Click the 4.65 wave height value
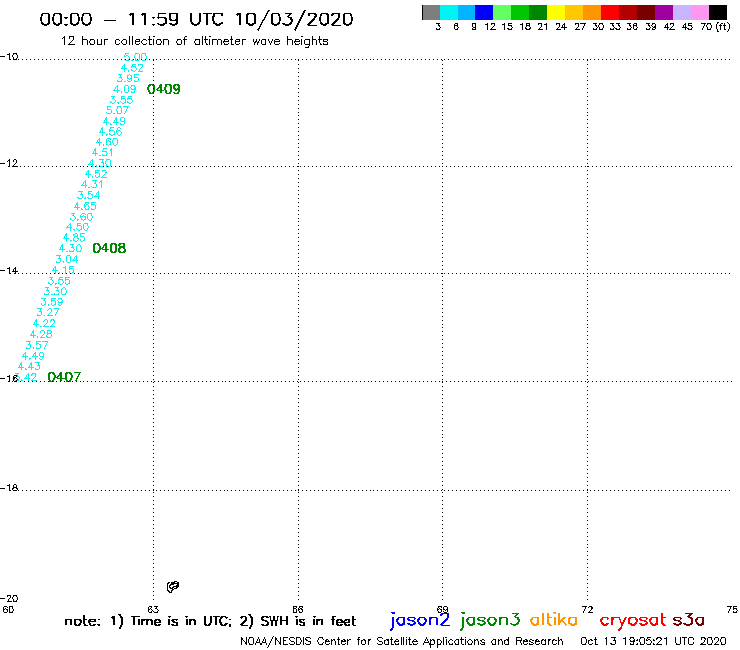The width and height of the screenshot is (740, 650). [x=85, y=206]
